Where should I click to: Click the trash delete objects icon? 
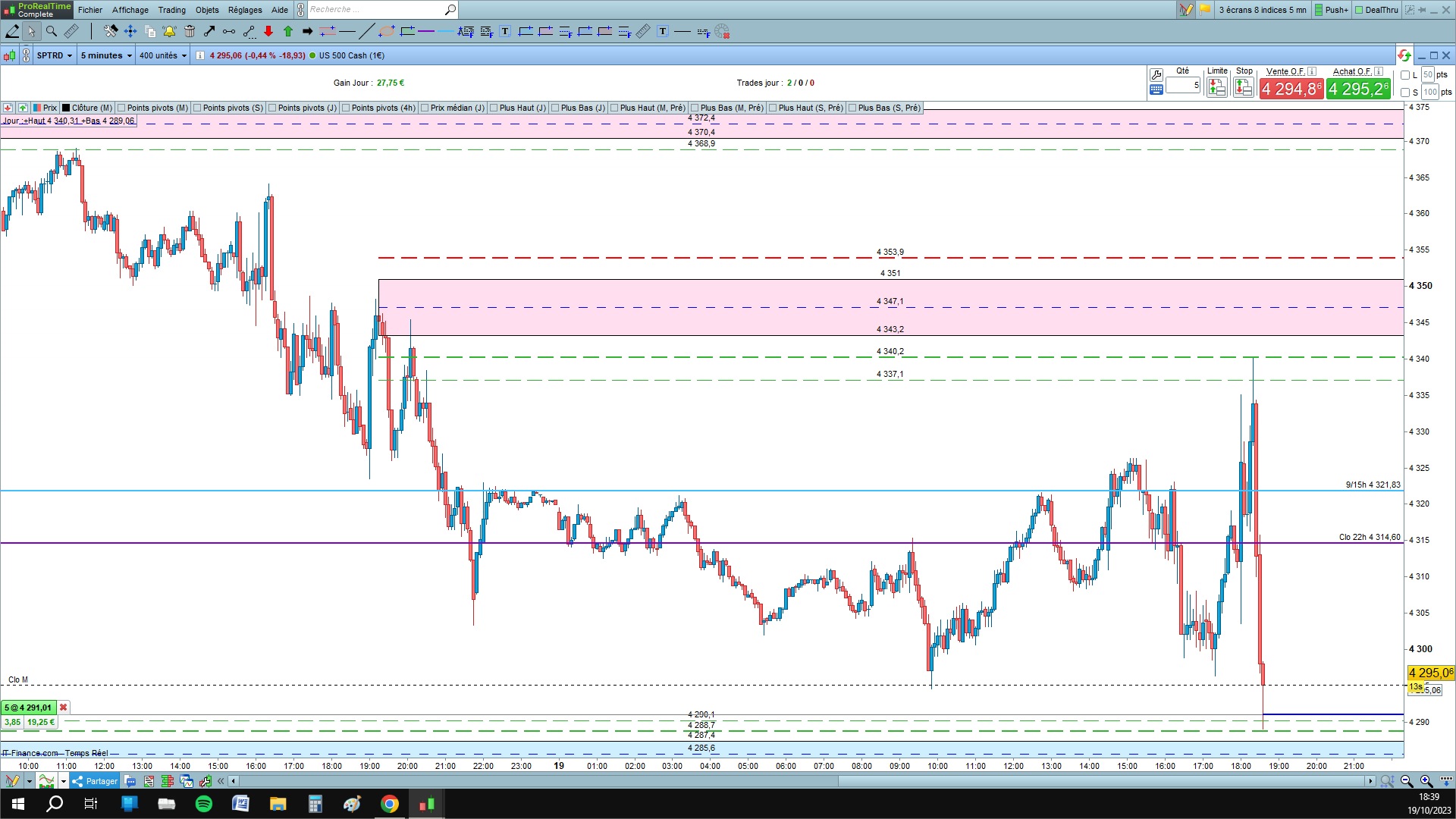(x=190, y=31)
